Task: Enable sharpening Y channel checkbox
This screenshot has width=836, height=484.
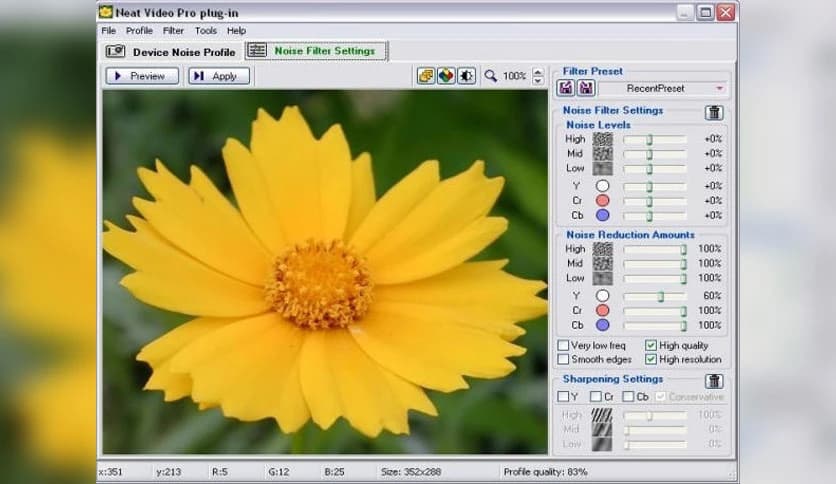Action: pos(563,397)
